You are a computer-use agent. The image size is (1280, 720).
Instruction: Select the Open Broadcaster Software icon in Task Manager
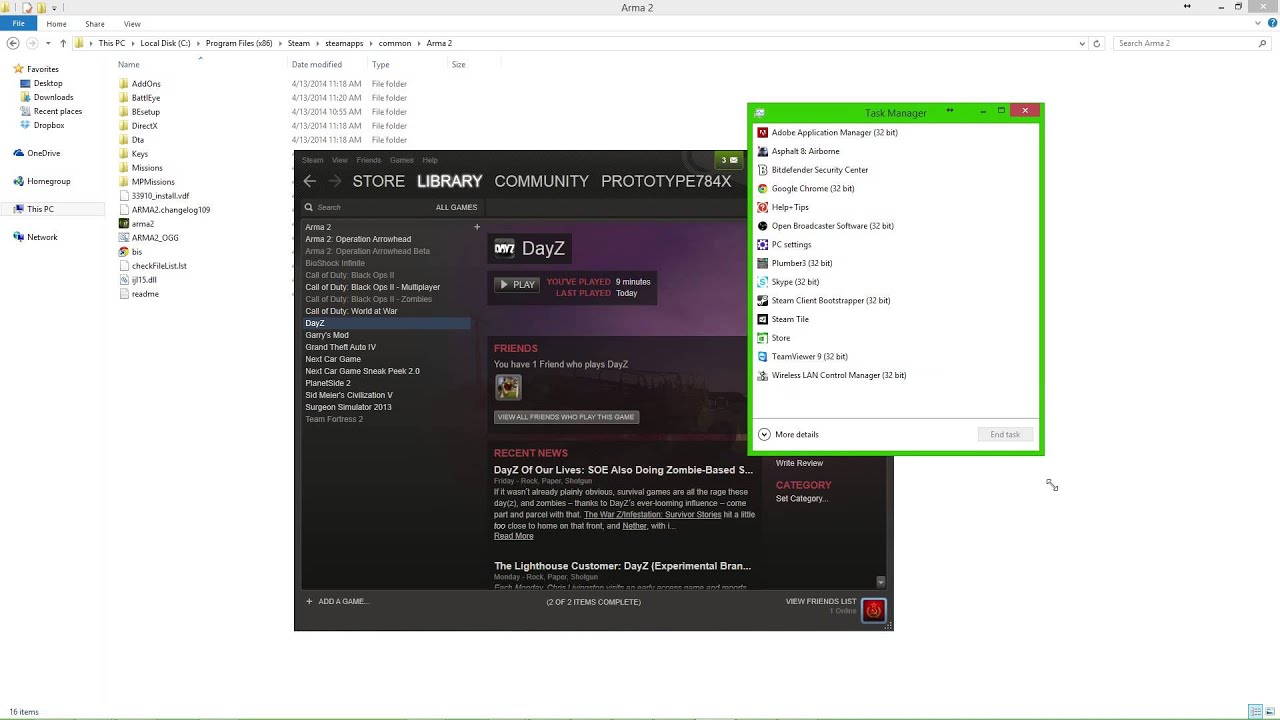pyautogui.click(x=762, y=226)
